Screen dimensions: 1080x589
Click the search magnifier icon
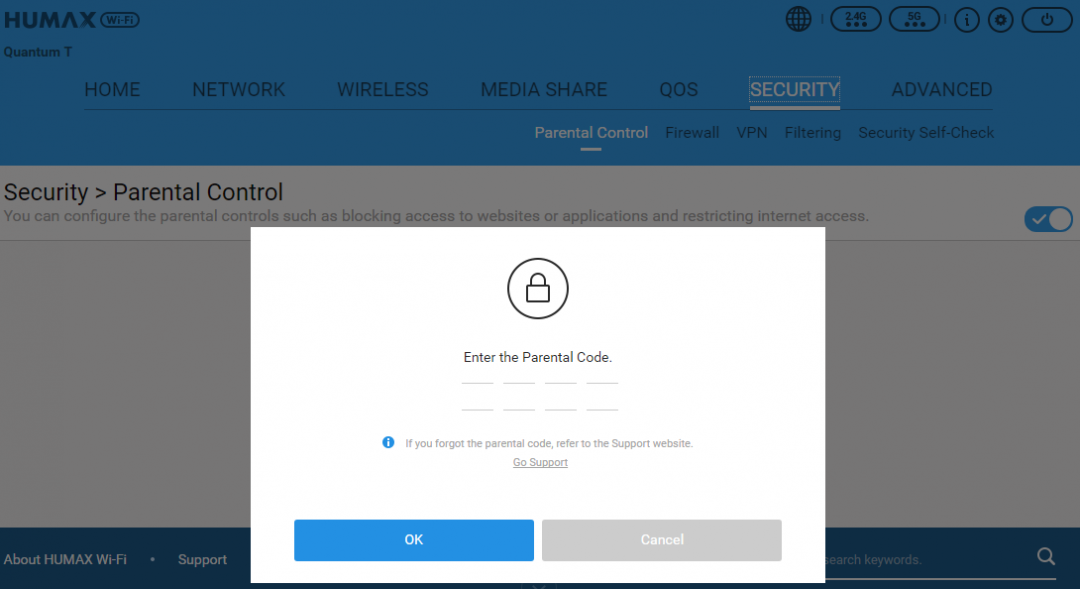pyautogui.click(x=1046, y=557)
